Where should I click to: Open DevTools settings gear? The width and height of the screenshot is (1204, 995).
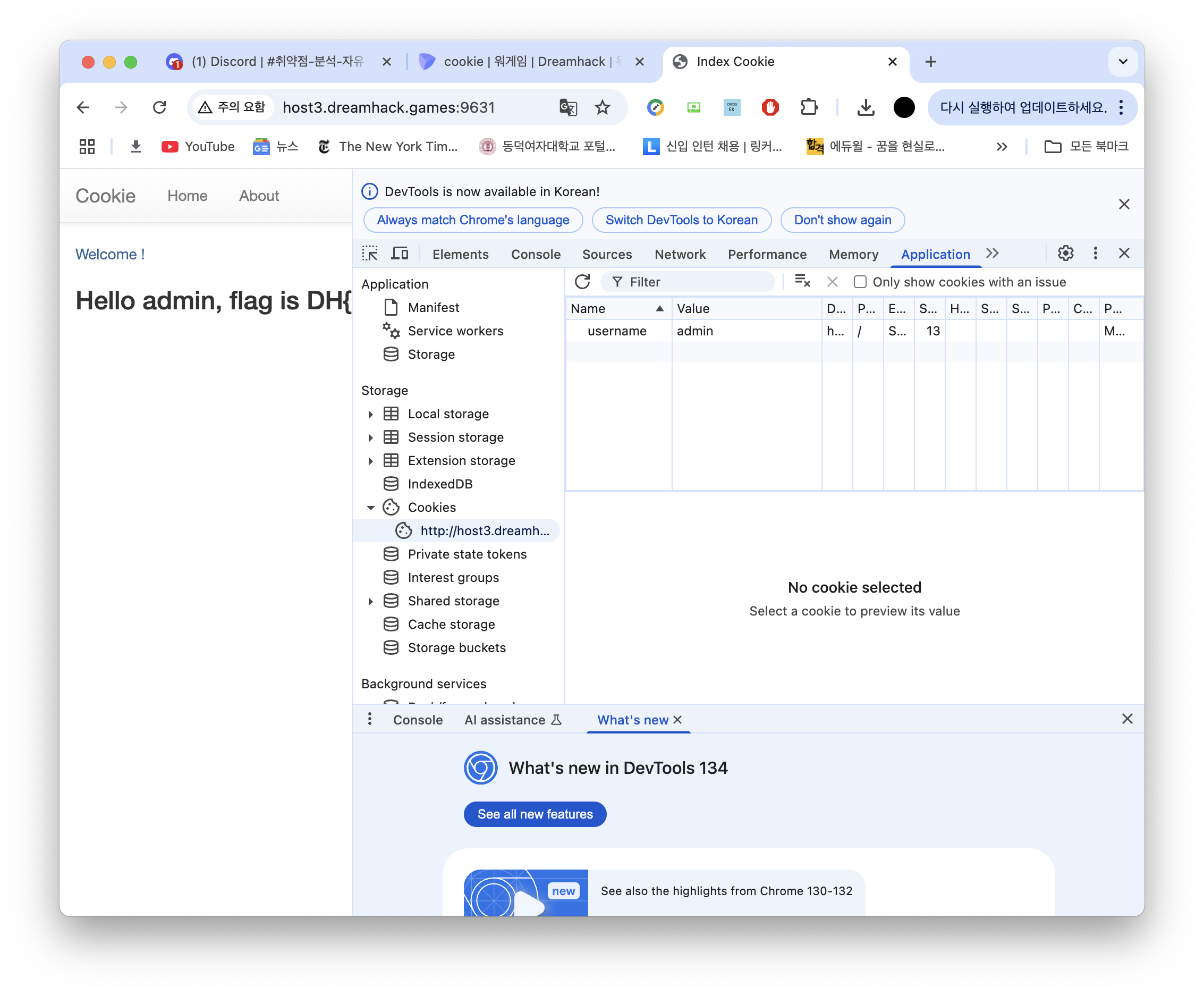point(1065,254)
